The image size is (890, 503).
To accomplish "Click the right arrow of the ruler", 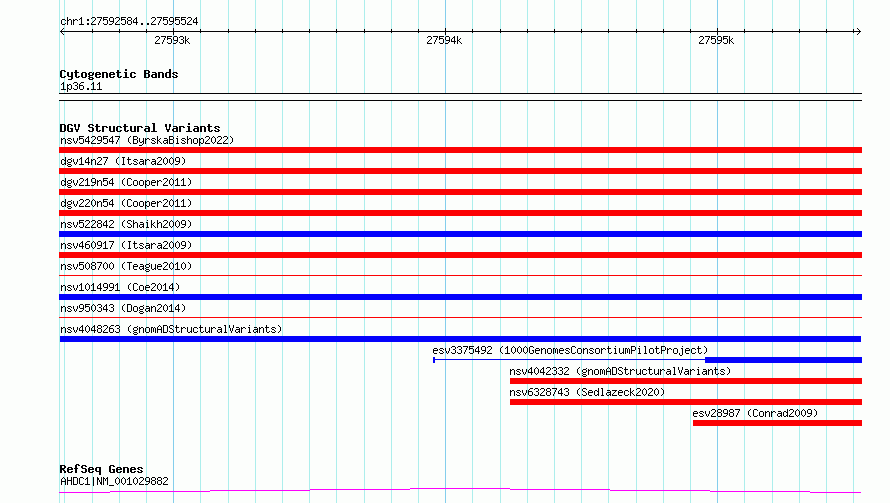I will tap(858, 32).
